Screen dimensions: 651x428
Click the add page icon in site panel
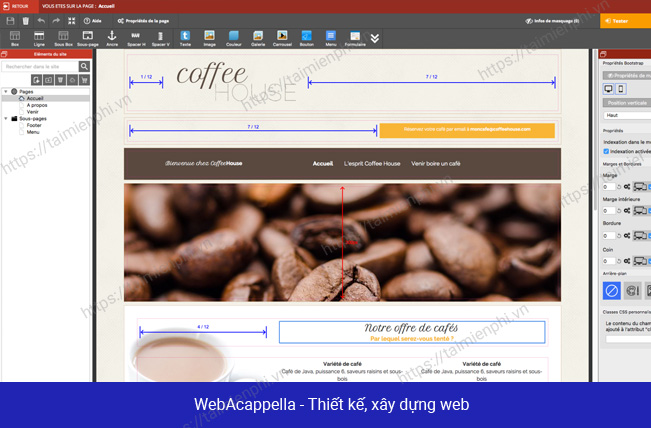click(36, 80)
